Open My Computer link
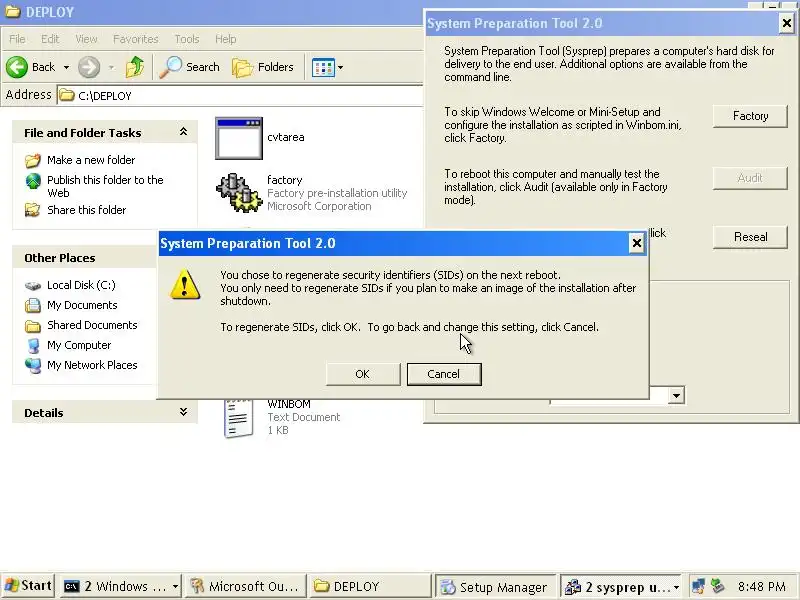This screenshot has width=800, height=600. (x=79, y=345)
